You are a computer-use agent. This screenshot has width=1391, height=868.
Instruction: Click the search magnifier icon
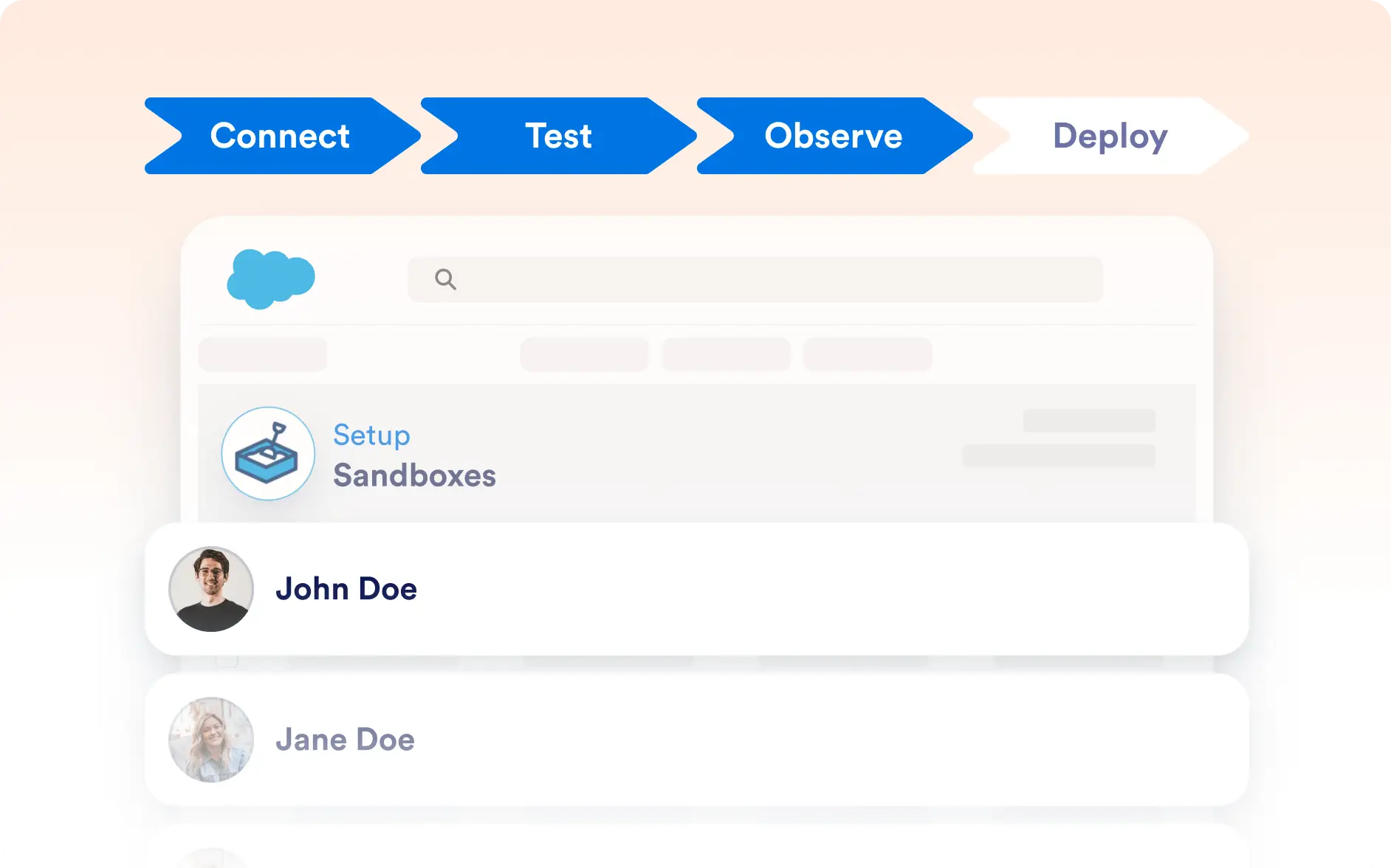[445, 279]
